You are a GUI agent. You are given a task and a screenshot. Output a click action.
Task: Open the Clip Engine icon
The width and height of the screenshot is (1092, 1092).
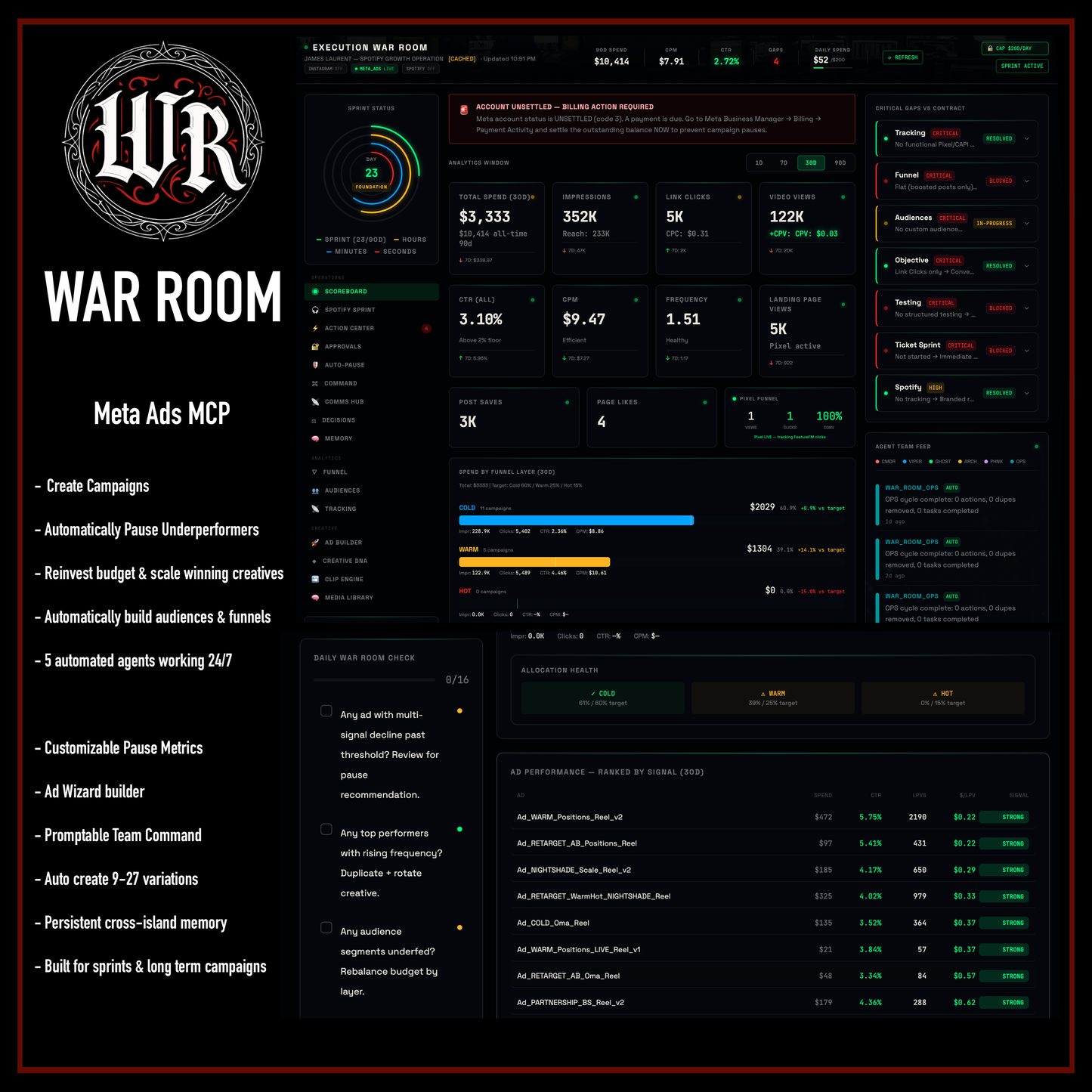pyautogui.click(x=315, y=580)
